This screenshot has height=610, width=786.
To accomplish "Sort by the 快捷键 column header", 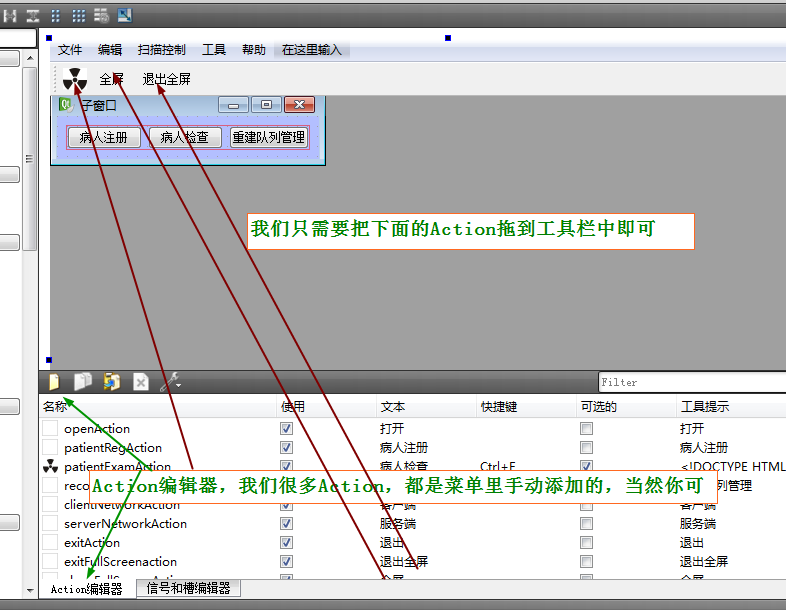I will click(x=526, y=406).
